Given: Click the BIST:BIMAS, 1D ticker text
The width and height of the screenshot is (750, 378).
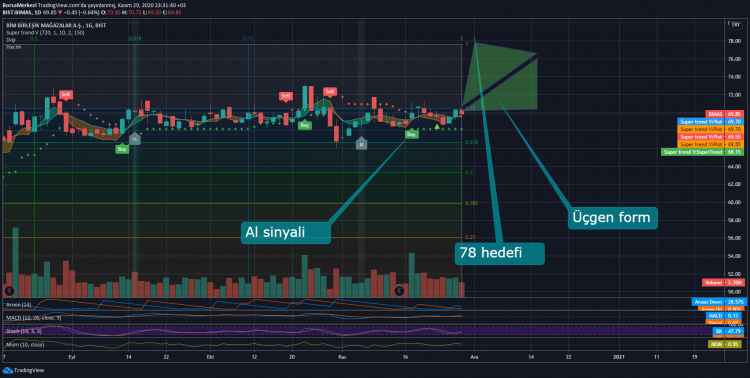Looking at the screenshot, I should point(22,11).
